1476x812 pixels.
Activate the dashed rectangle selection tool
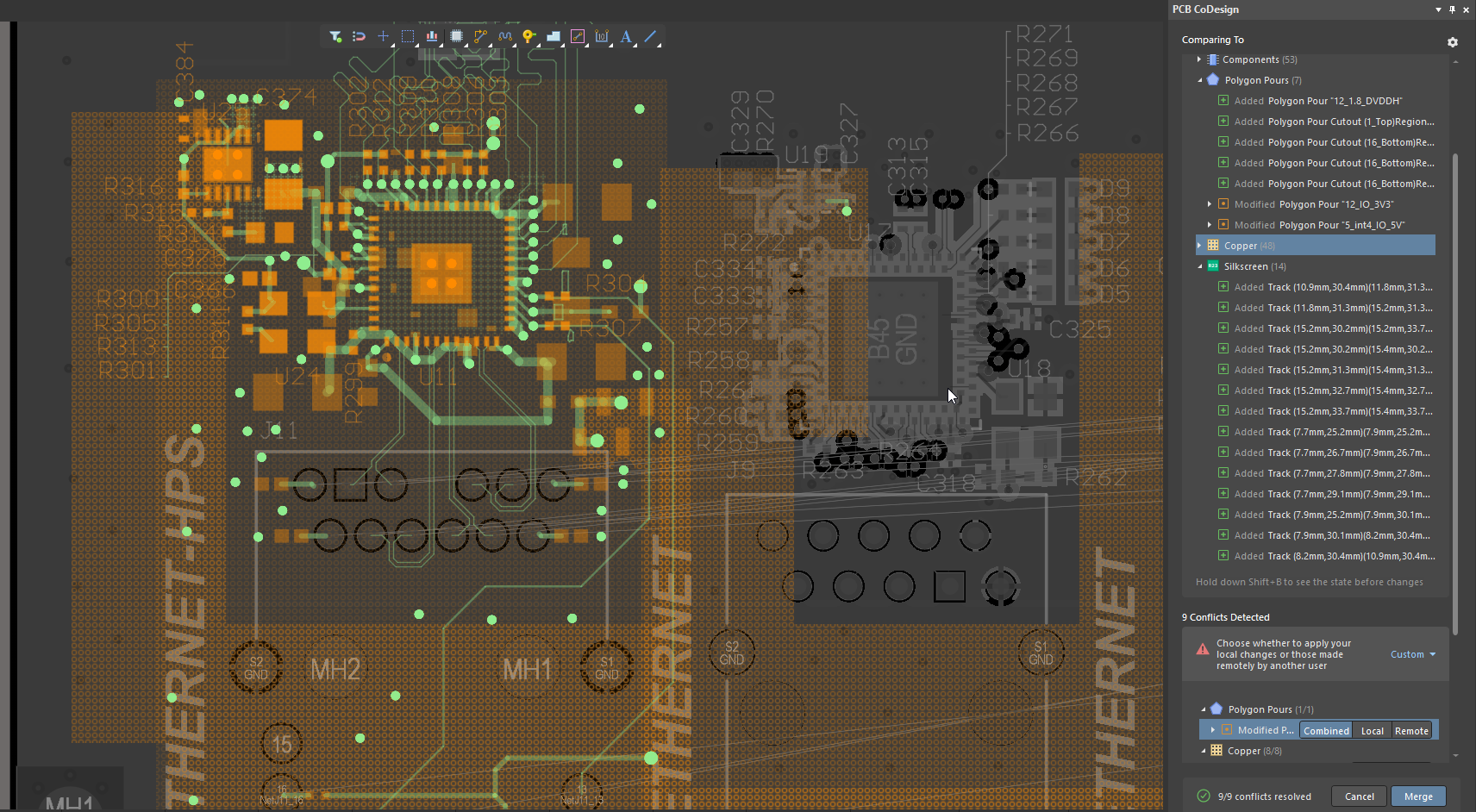pos(408,36)
